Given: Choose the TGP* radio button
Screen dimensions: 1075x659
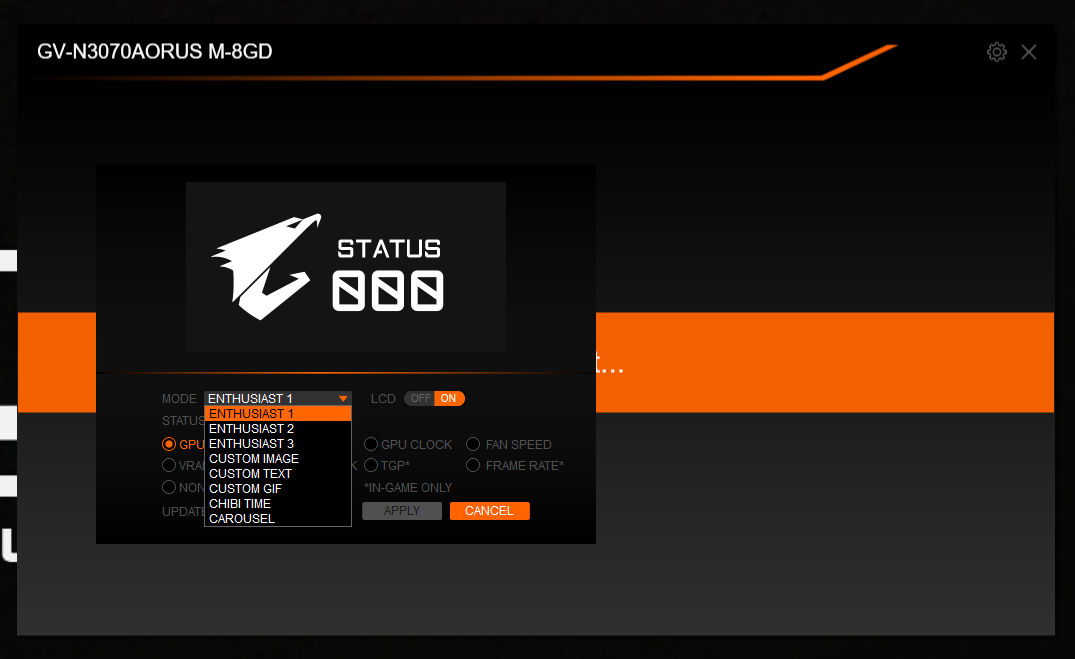Looking at the screenshot, I should point(371,466).
